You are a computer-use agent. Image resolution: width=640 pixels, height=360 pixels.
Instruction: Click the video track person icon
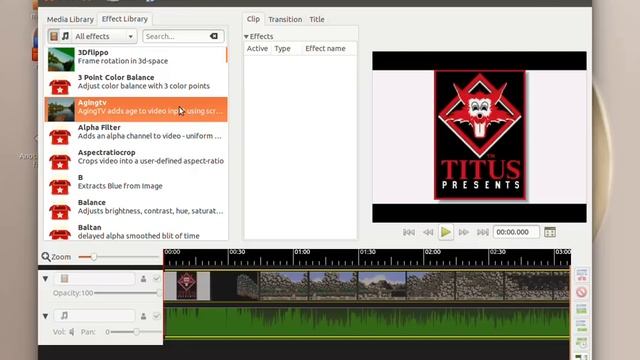click(143, 279)
